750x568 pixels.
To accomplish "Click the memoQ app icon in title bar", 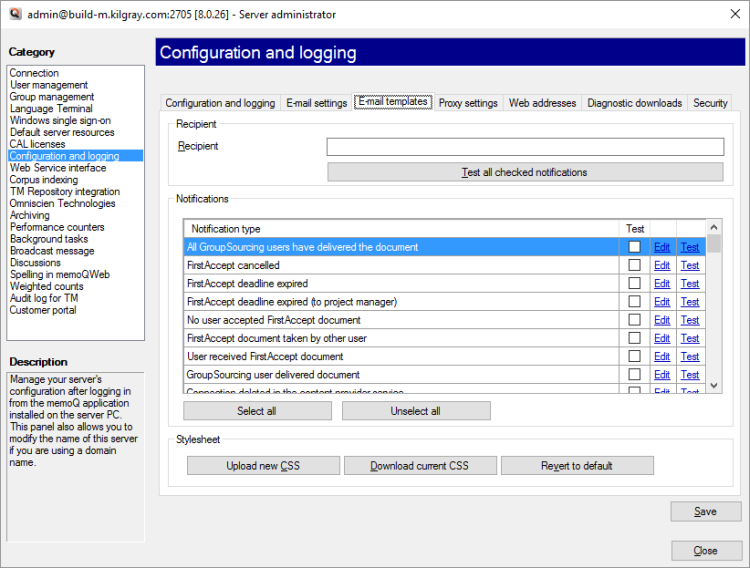I will [14, 14].
